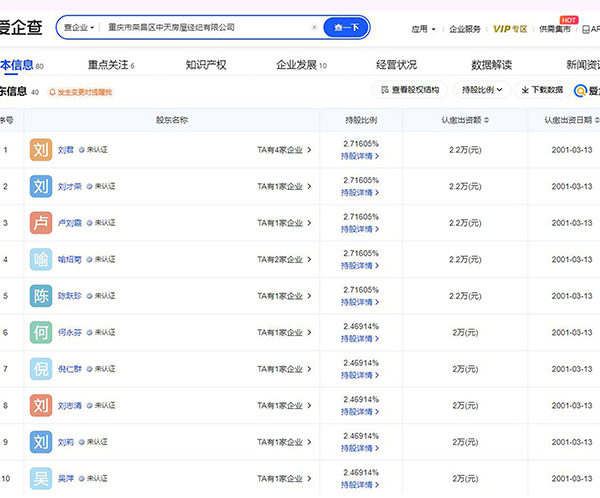Click the 查看股权结构 icon button

point(410,90)
